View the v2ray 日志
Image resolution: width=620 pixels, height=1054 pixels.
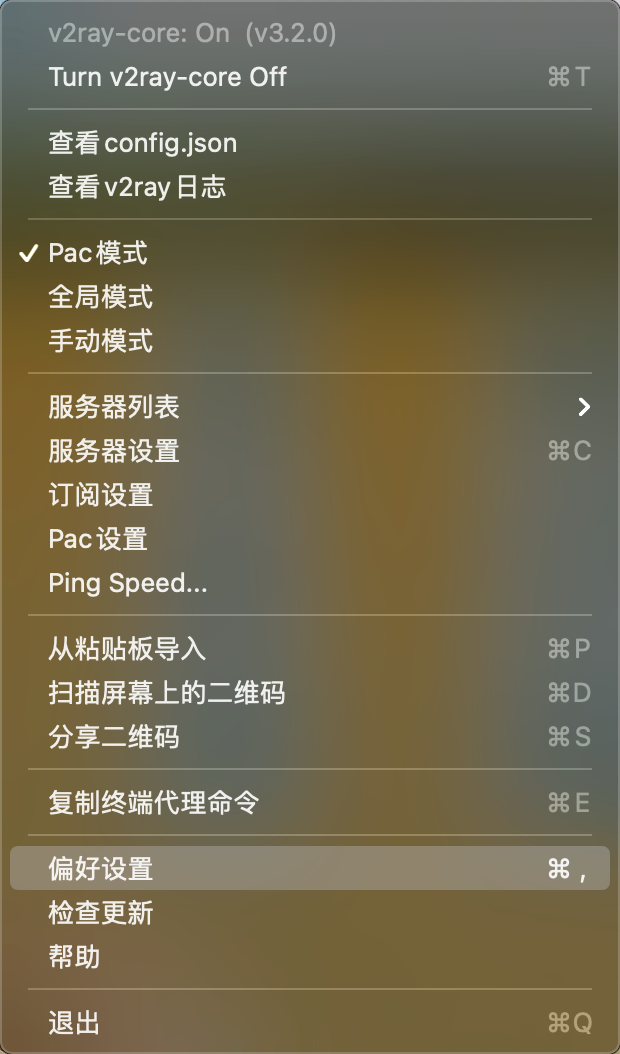[137, 186]
